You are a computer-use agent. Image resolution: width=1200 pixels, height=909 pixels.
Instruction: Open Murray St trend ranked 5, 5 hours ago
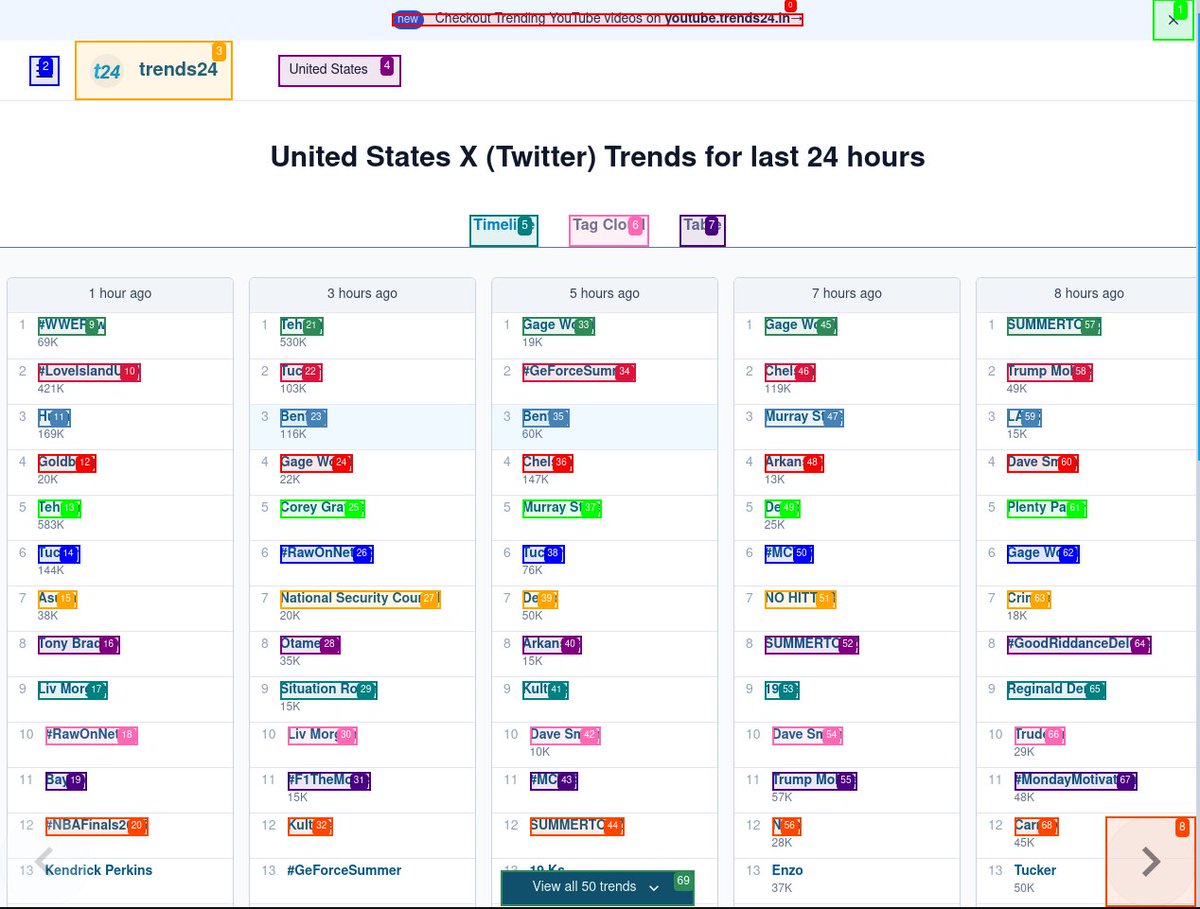(x=562, y=508)
